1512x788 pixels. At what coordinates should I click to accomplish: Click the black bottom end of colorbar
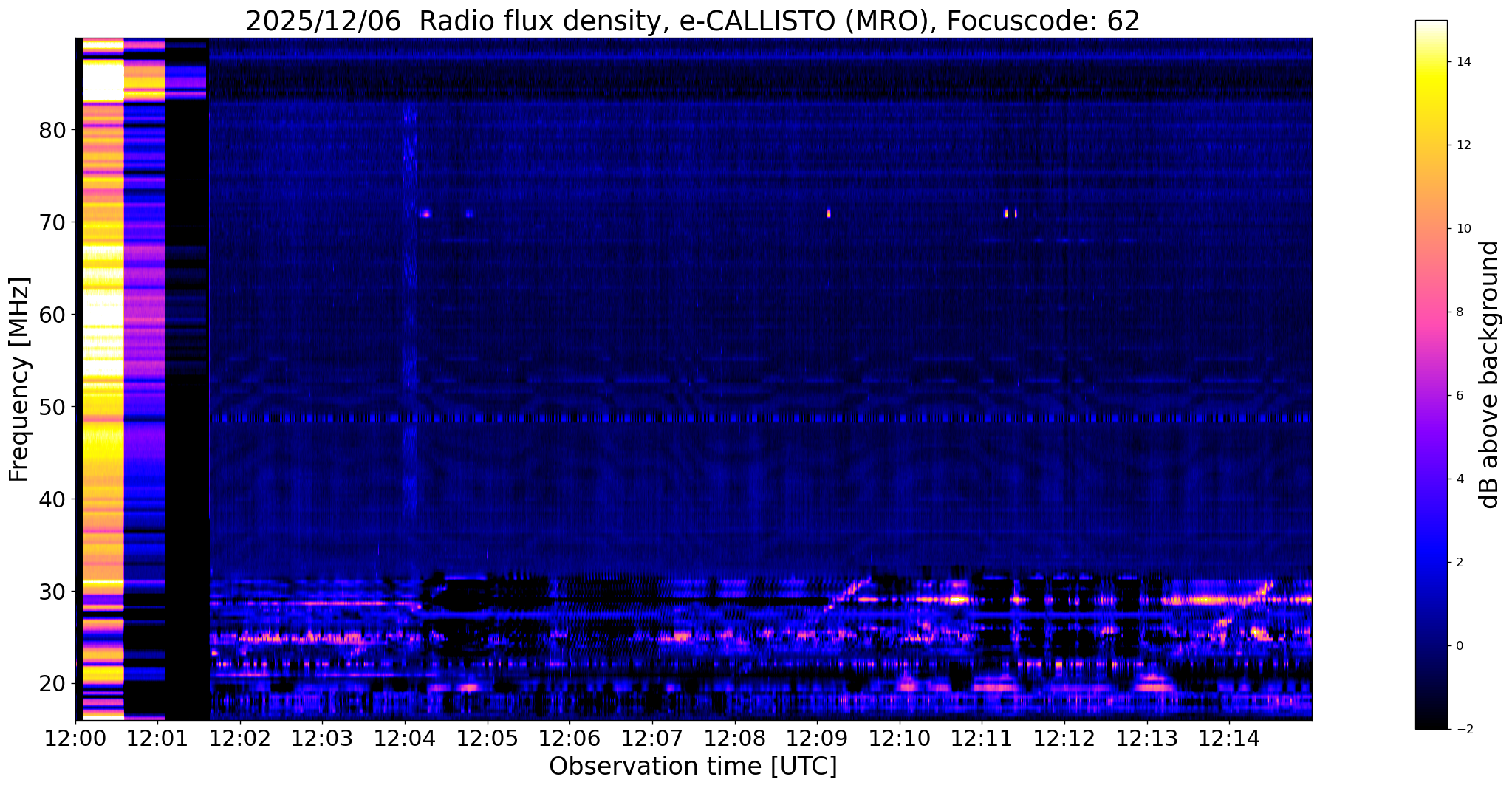pos(1431,725)
